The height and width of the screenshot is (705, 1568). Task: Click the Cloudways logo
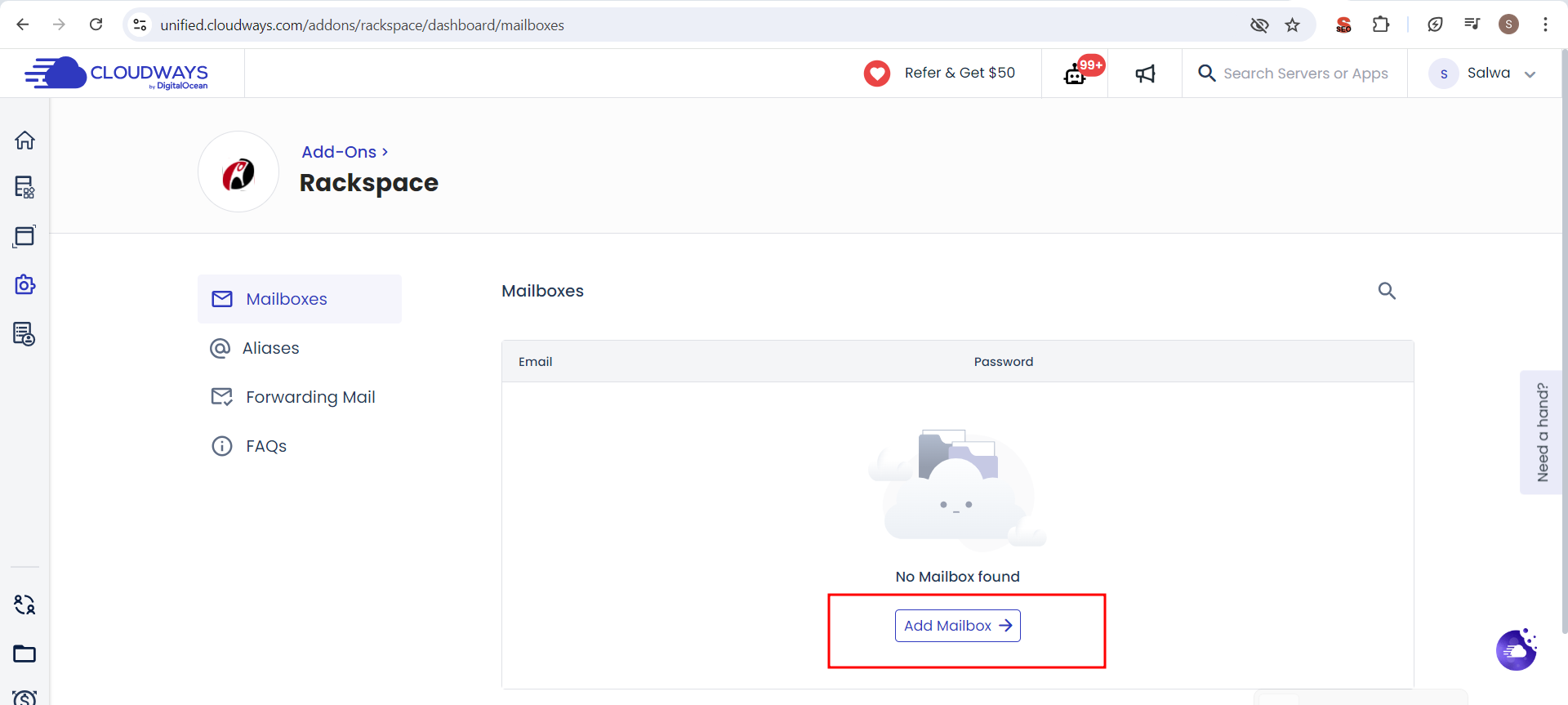[116, 74]
